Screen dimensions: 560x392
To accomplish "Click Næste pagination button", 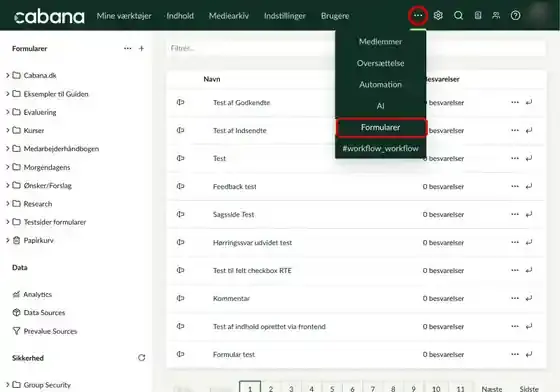I will 492,388.
